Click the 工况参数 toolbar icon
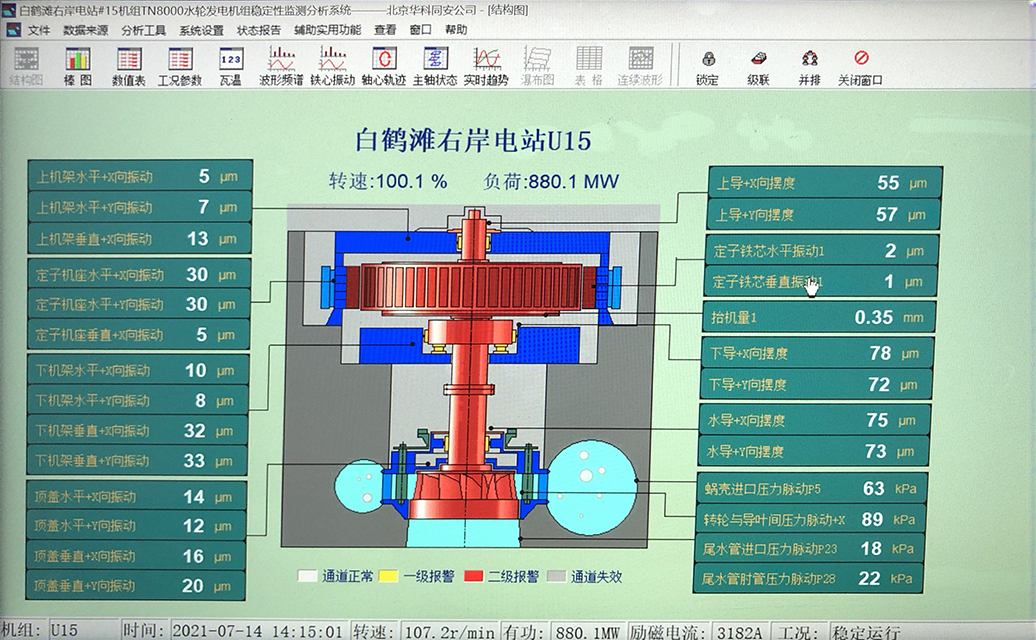The width and height of the screenshot is (1036, 640). [x=179, y=65]
